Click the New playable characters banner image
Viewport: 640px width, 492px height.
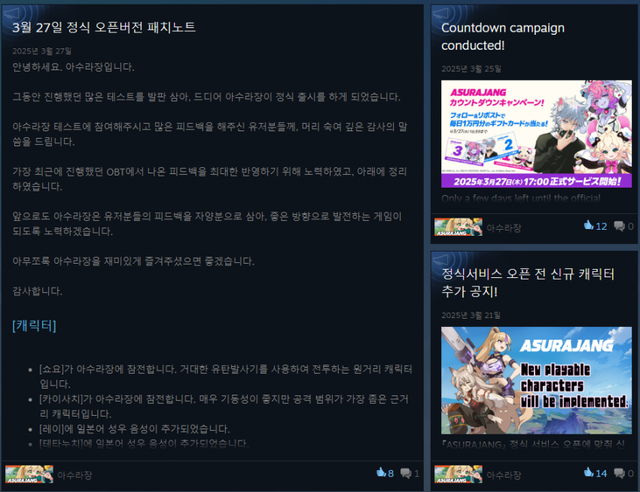[x=537, y=380]
